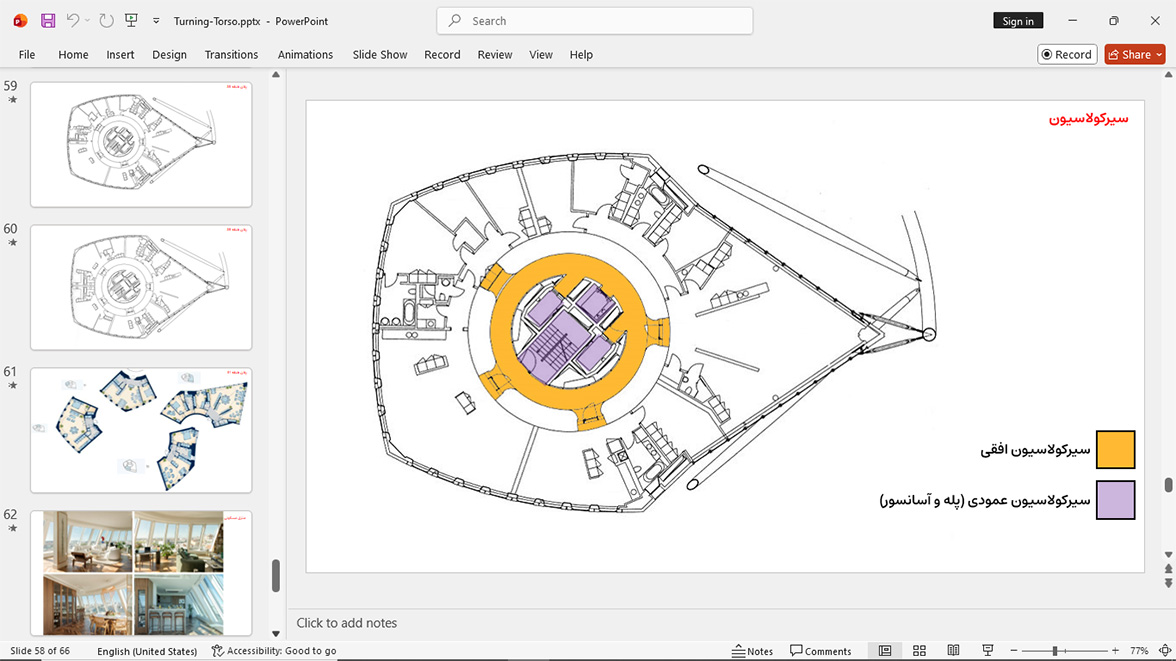Image resolution: width=1176 pixels, height=661 pixels.
Task: Click Accessibility: Good to go status
Action: click(274, 651)
